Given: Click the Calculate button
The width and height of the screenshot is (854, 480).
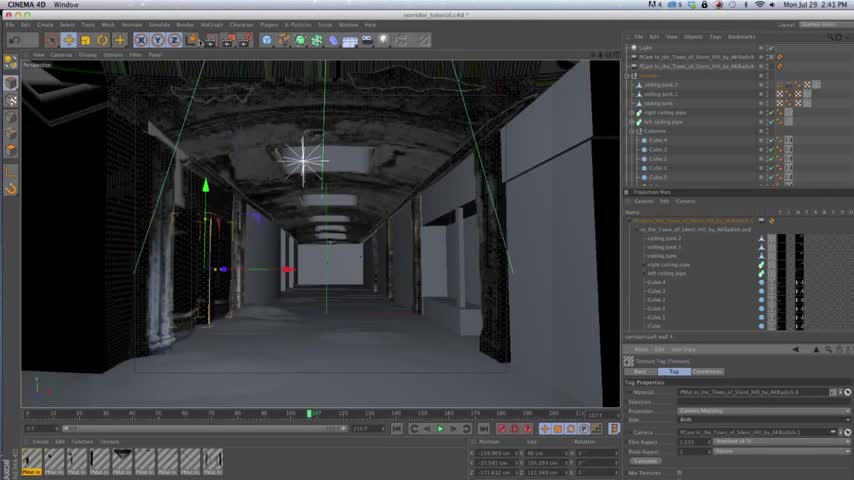Looking at the screenshot, I should coord(645,461).
